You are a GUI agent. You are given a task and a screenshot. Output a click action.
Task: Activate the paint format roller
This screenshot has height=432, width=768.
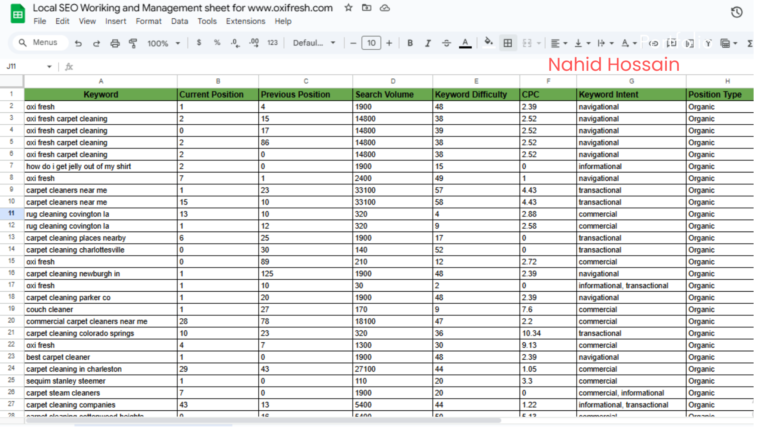tap(133, 43)
